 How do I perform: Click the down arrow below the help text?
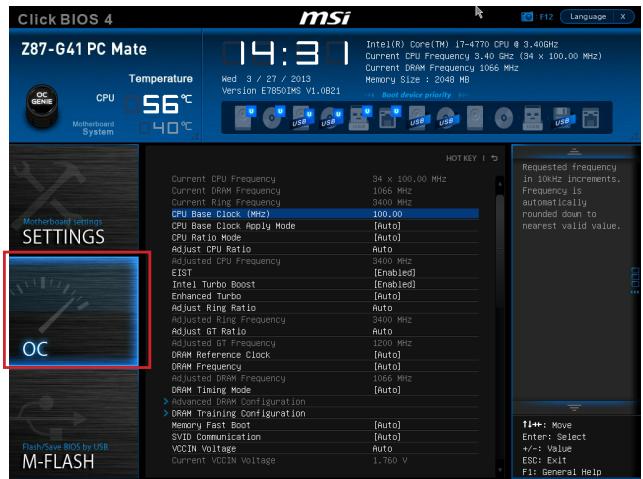(x=574, y=408)
